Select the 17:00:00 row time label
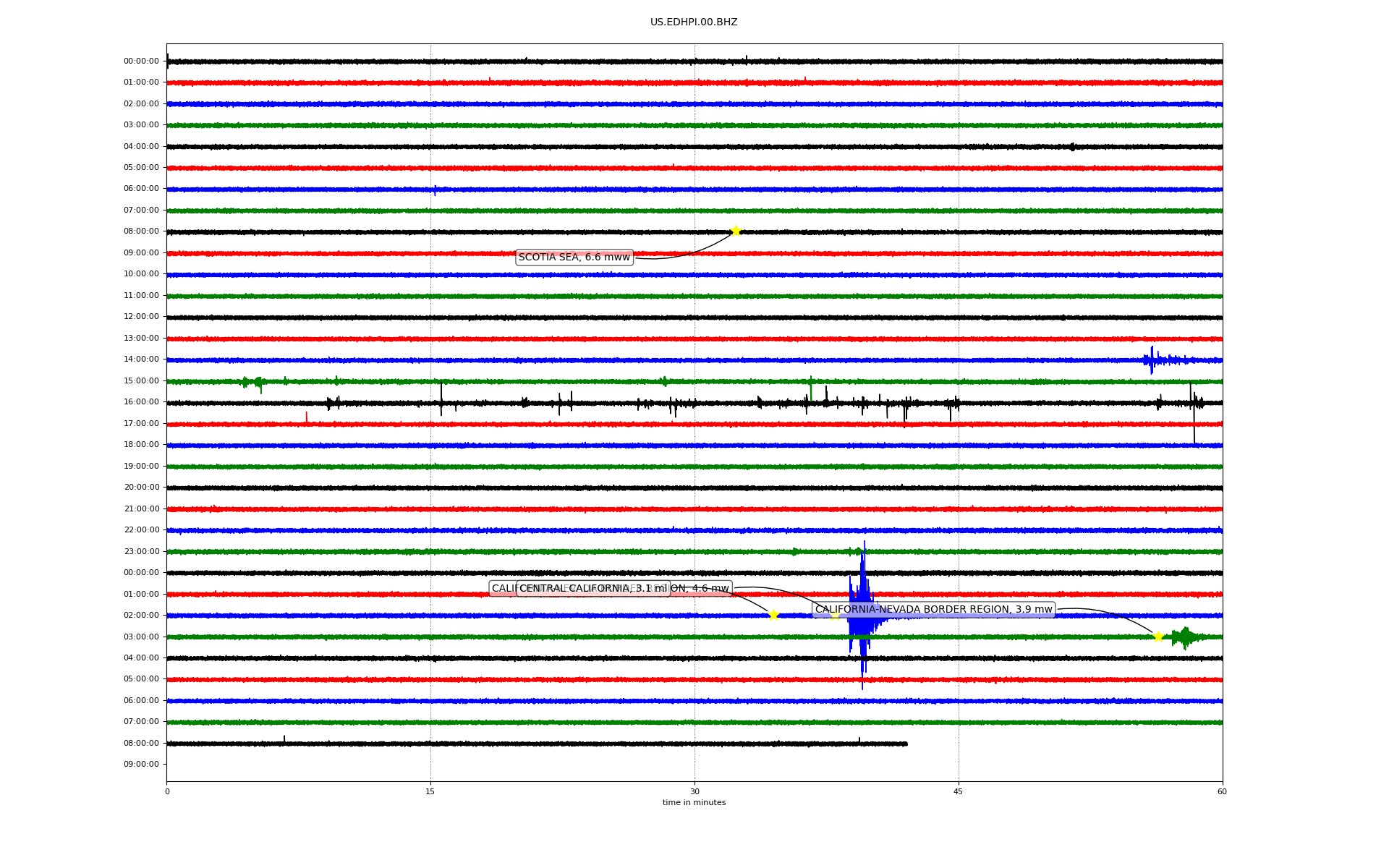The image size is (1389, 868). pyautogui.click(x=141, y=423)
